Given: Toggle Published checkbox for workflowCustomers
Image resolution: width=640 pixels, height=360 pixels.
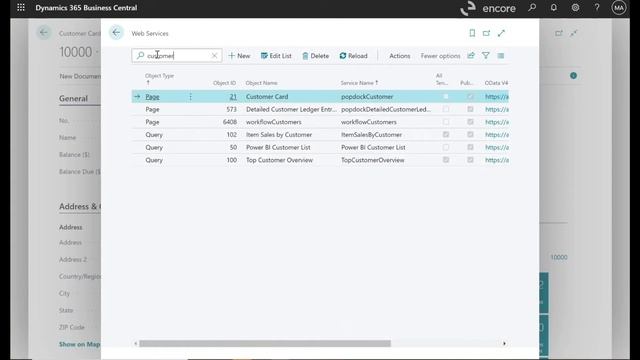Looking at the screenshot, I should coord(470,122).
